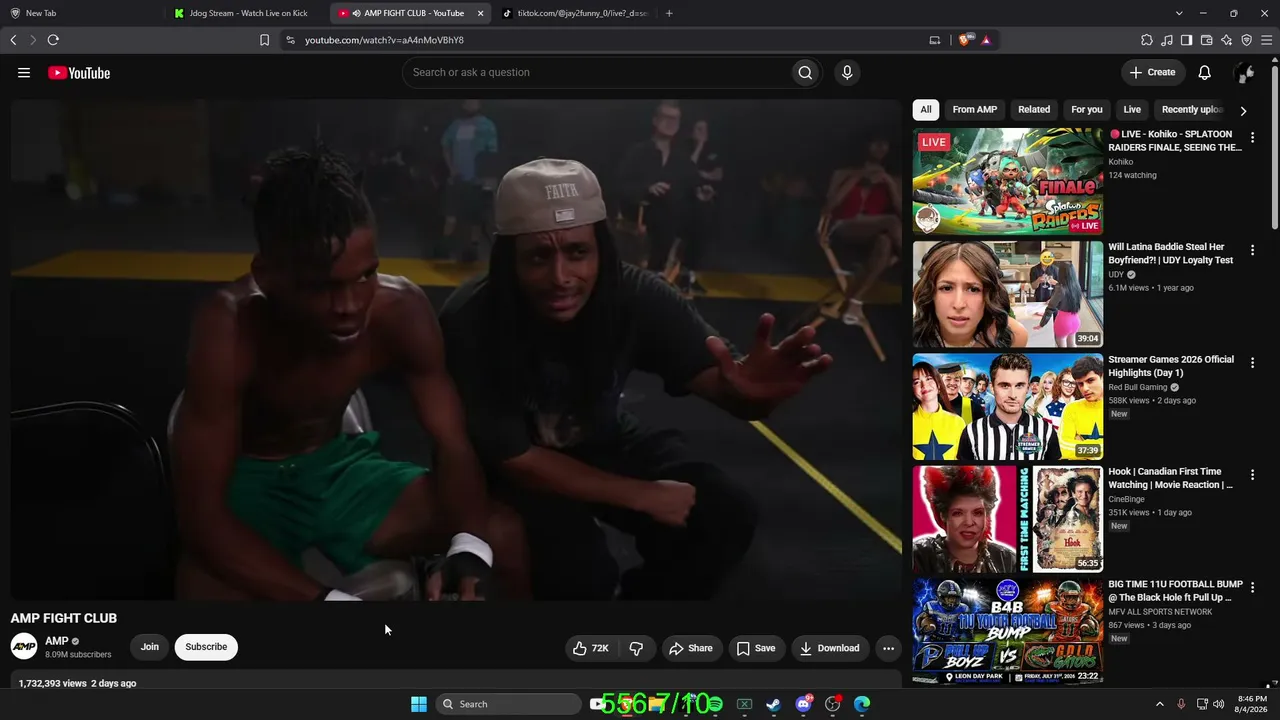The height and width of the screenshot is (720, 1280).
Task: Reload the page in the browser
Action: pos(53,40)
